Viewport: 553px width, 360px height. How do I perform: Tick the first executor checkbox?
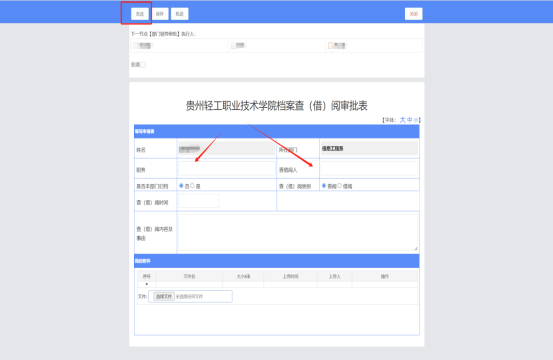[x=136, y=45]
